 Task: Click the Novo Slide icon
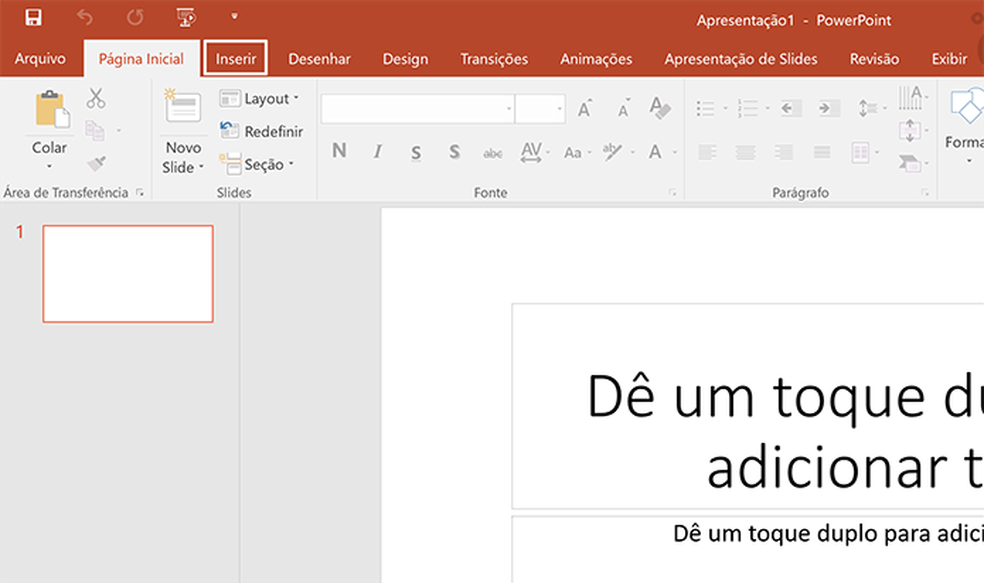183,106
